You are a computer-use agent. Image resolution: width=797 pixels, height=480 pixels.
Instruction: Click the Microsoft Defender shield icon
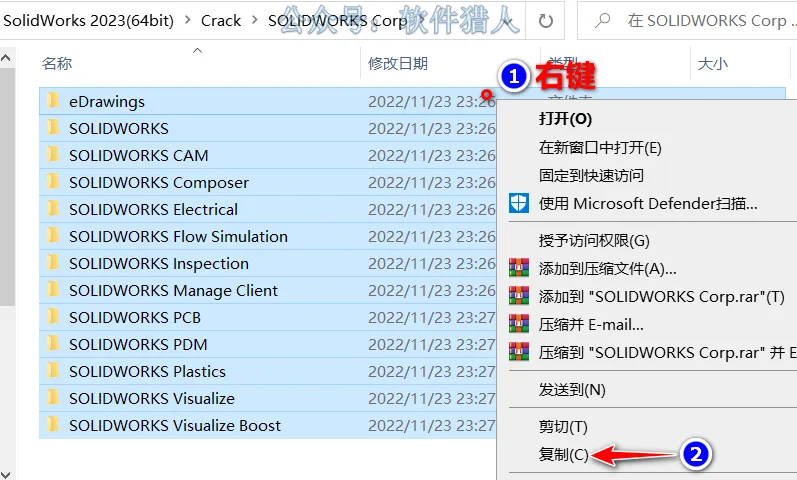(x=519, y=203)
